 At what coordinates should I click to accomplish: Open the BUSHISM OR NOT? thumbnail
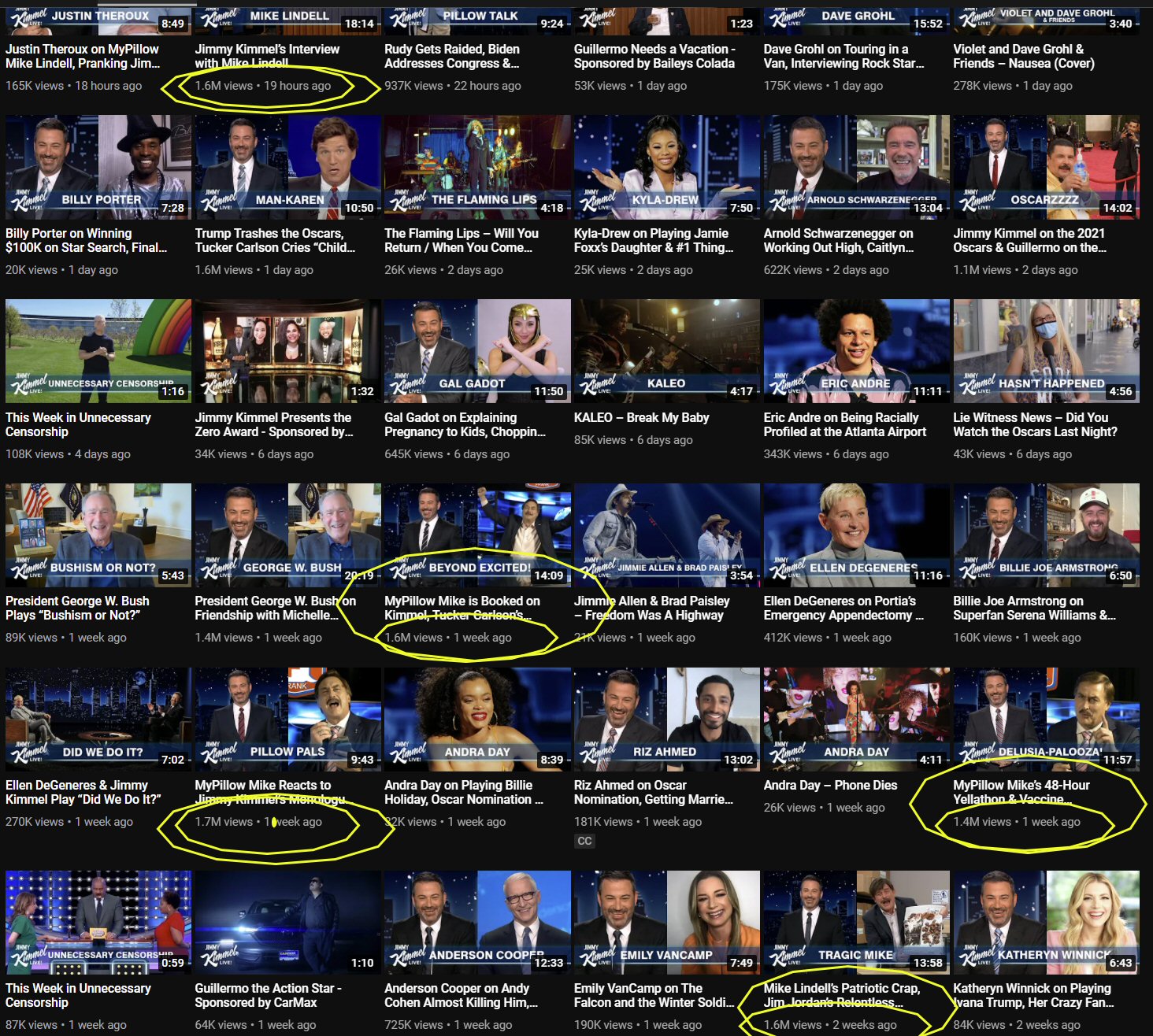[x=98, y=535]
